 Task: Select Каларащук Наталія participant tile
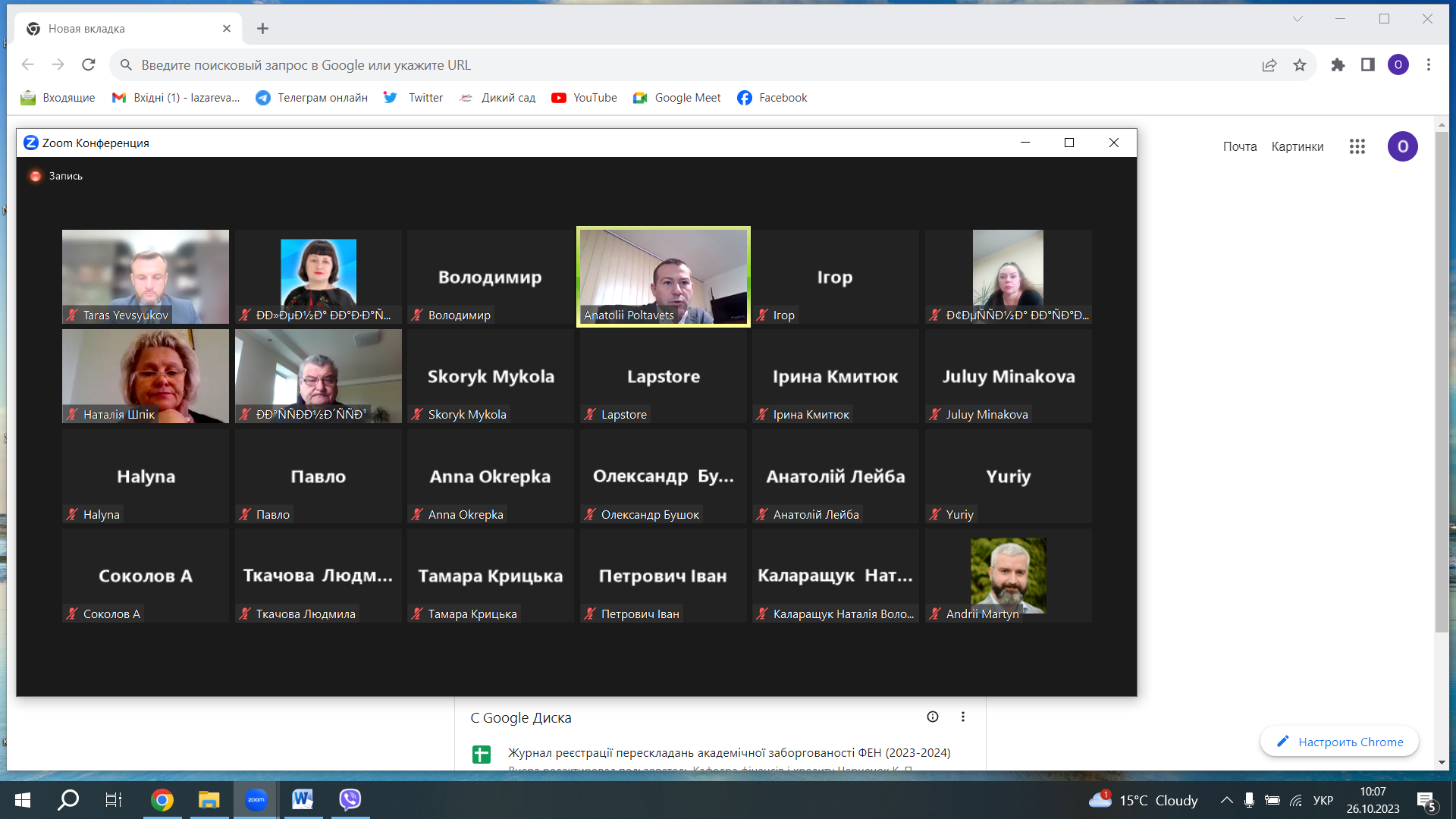836,576
